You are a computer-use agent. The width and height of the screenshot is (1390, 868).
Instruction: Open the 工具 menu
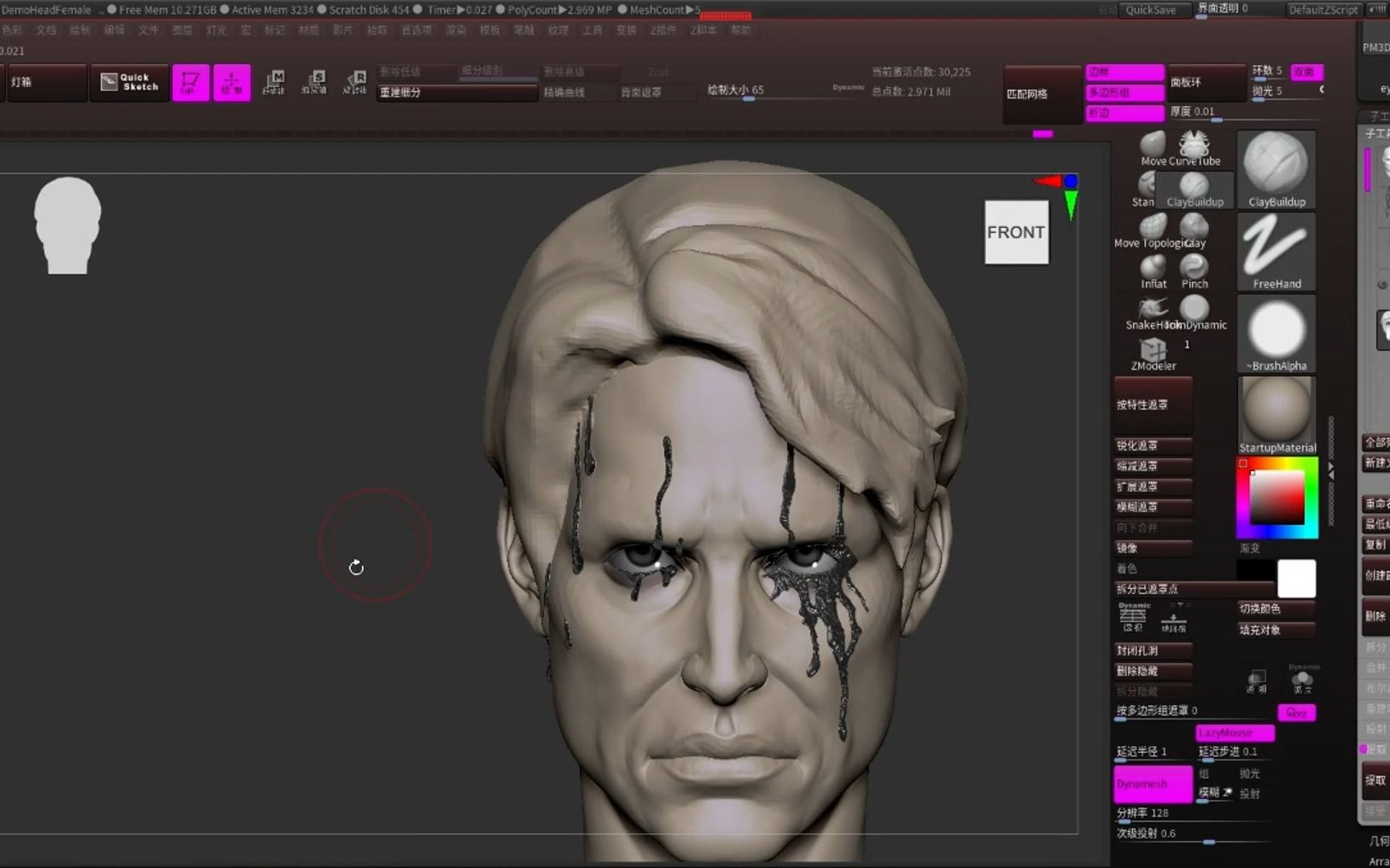(x=593, y=30)
